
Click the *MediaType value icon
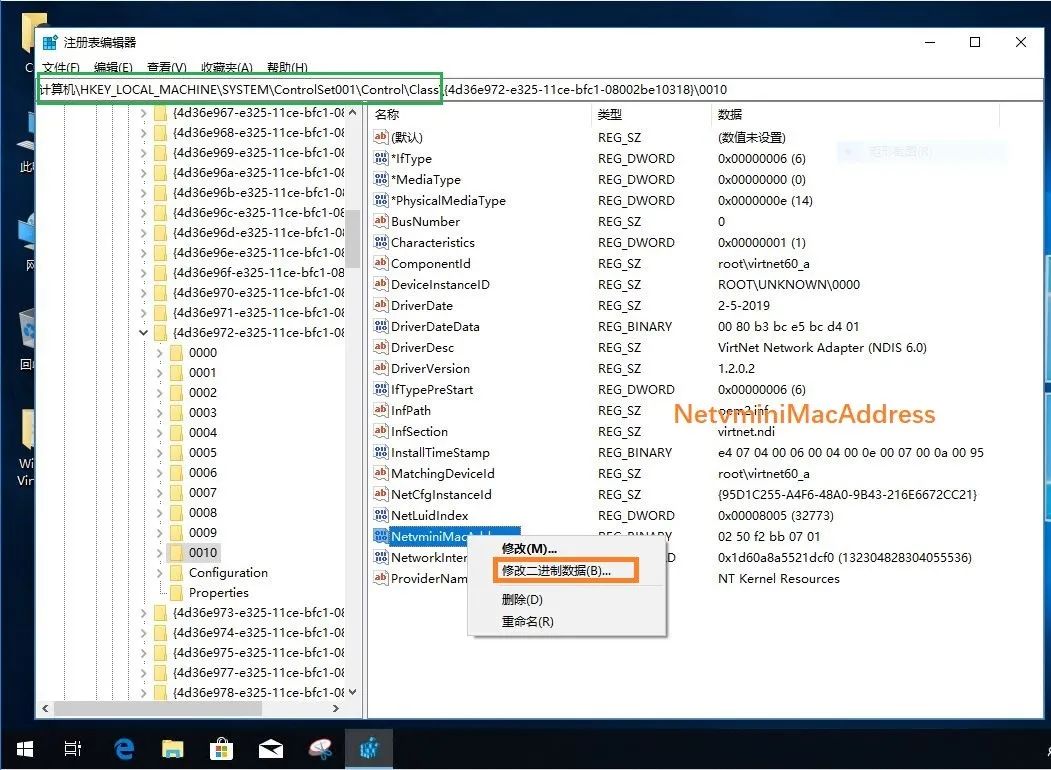click(381, 180)
